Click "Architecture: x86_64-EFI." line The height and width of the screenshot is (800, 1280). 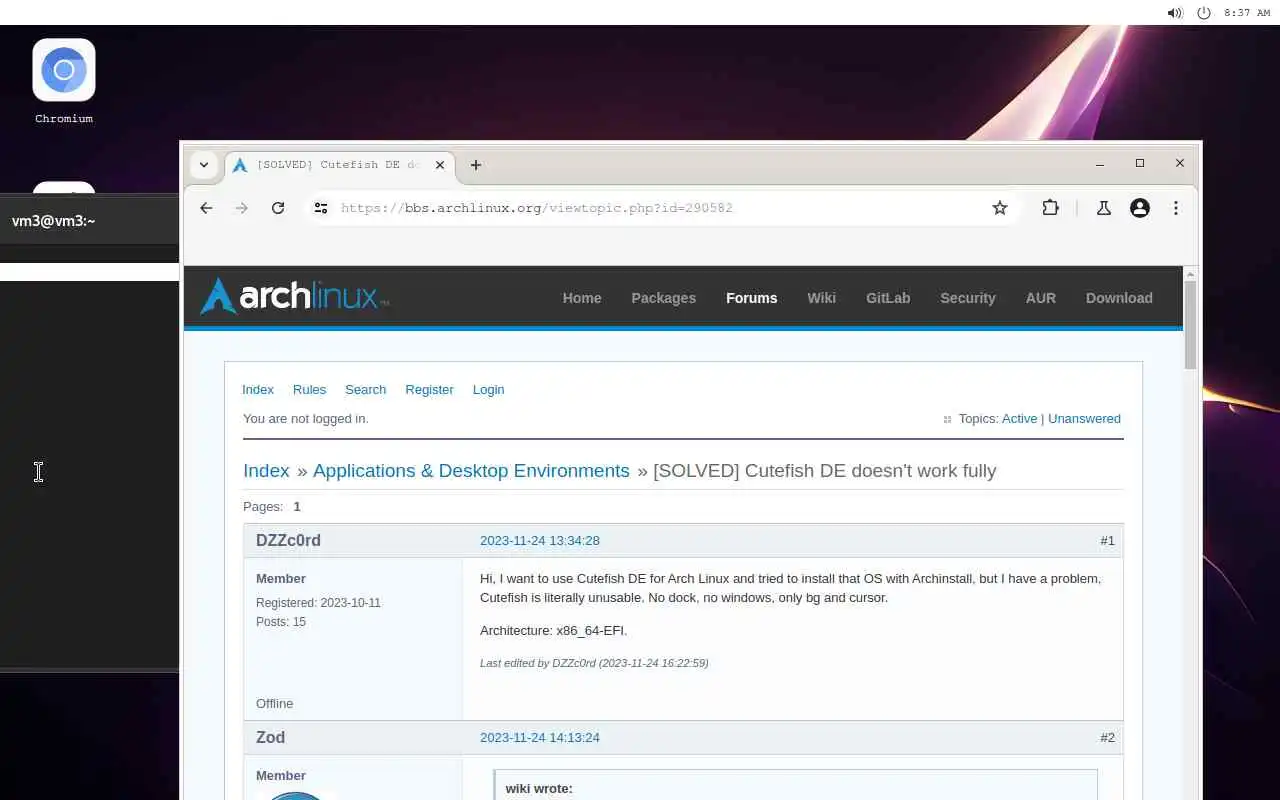tap(554, 631)
